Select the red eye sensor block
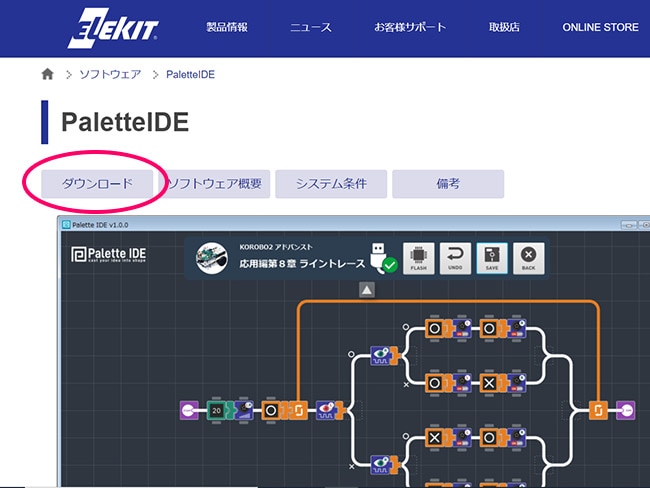This screenshot has width=650, height=488. [326, 410]
